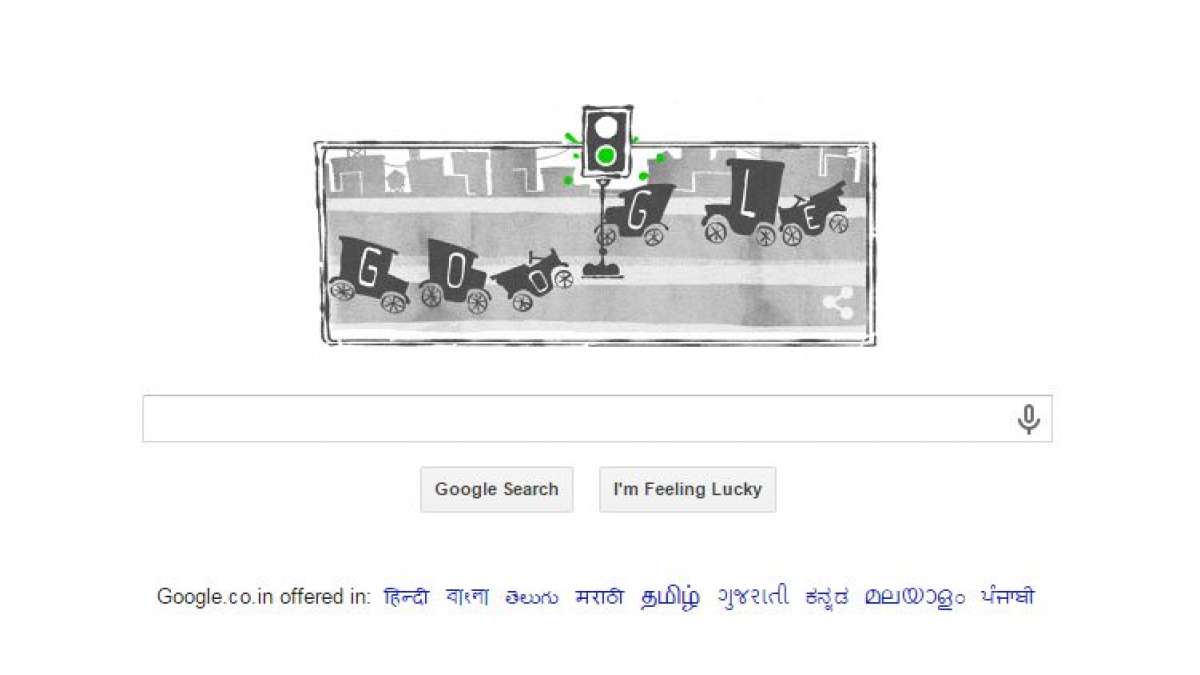The width and height of the screenshot is (1200, 675).
Task: Select the Punjabi language link
Action: pyautogui.click(x=1008, y=597)
